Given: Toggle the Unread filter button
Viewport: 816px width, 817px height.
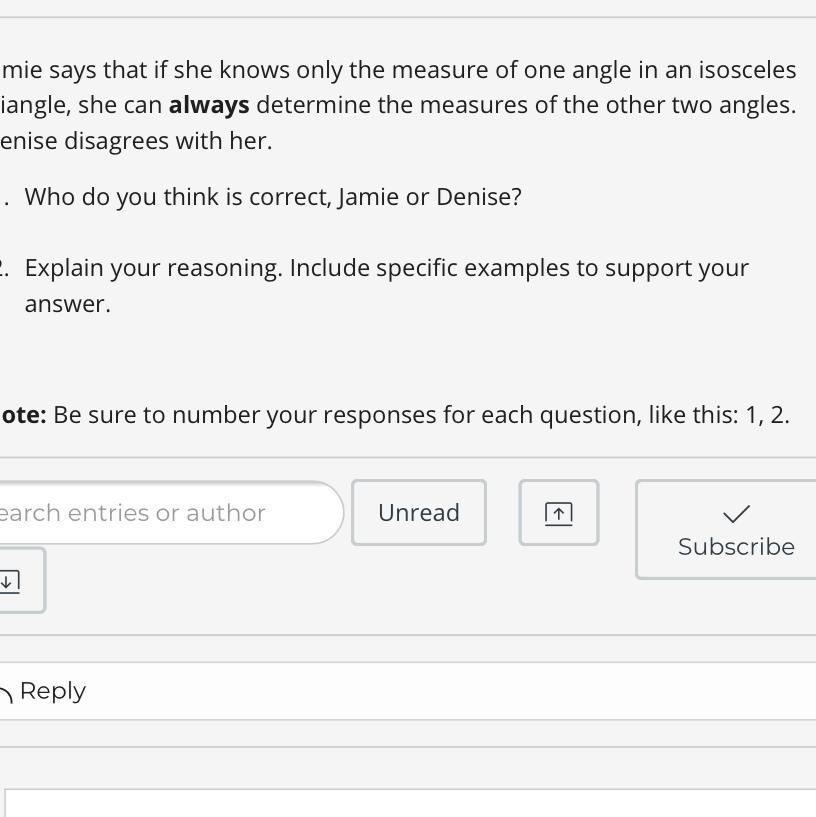Looking at the screenshot, I should (x=418, y=513).
